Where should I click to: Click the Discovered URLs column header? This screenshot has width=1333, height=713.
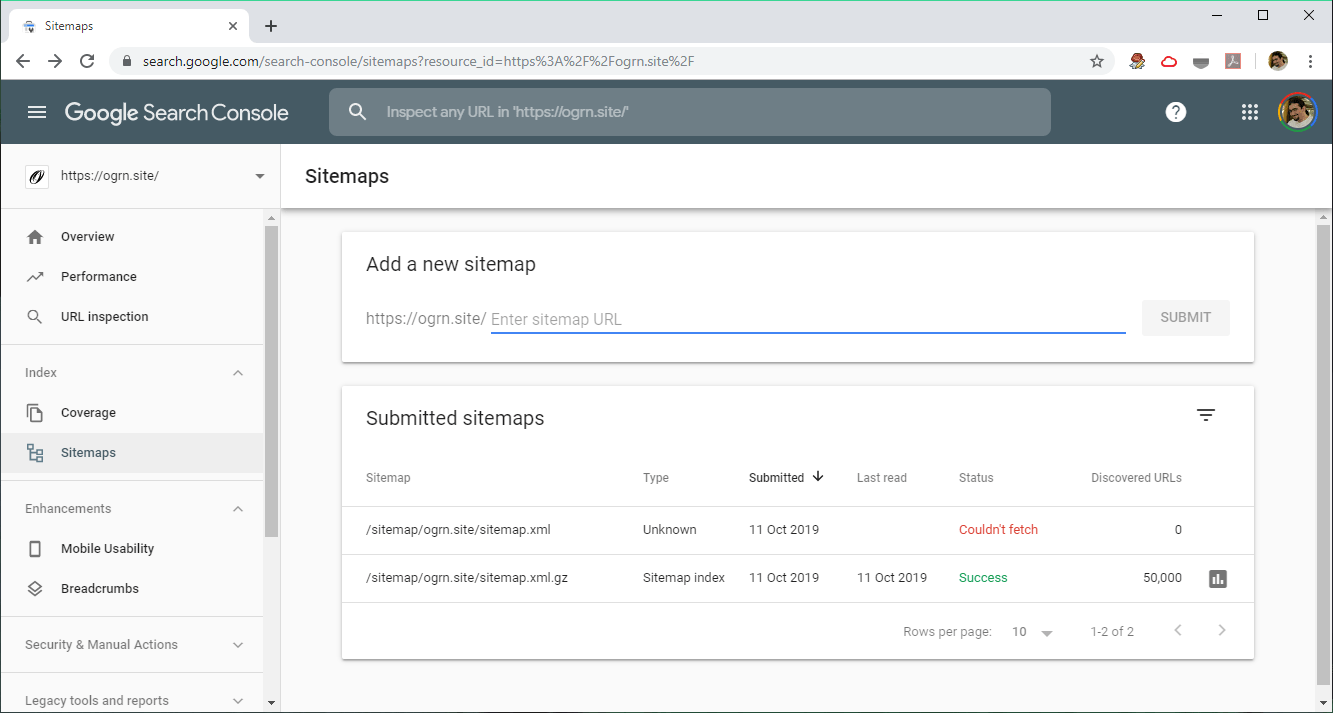pos(1136,478)
